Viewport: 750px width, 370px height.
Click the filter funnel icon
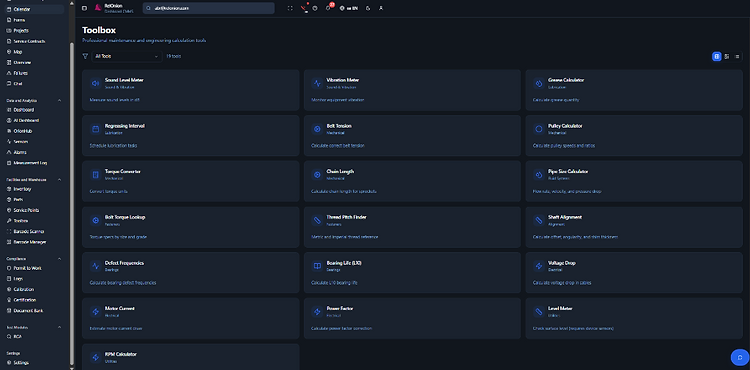85,56
